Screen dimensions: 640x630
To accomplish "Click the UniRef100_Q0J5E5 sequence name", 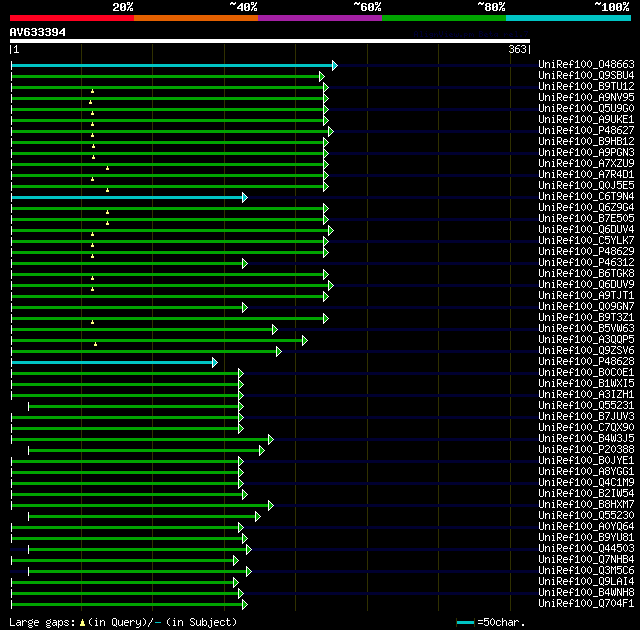I will point(586,185).
